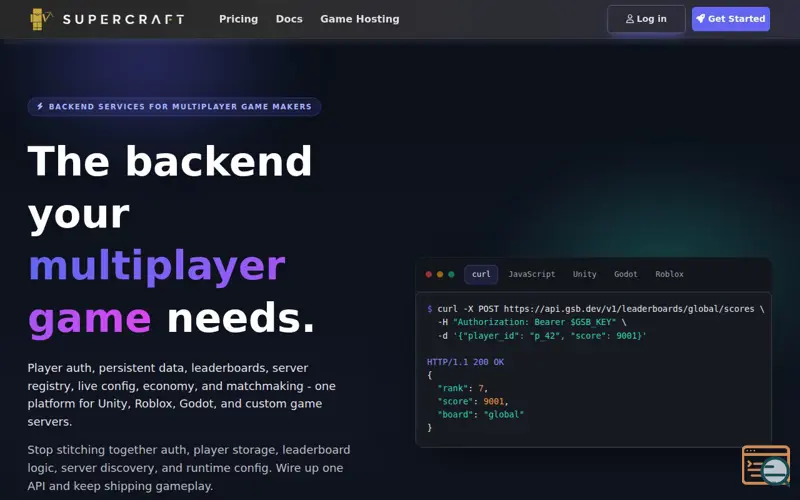Viewport: 800px width, 500px height.
Task: Click the HTTP/1.1 200 OK response line
Action: 465,362
